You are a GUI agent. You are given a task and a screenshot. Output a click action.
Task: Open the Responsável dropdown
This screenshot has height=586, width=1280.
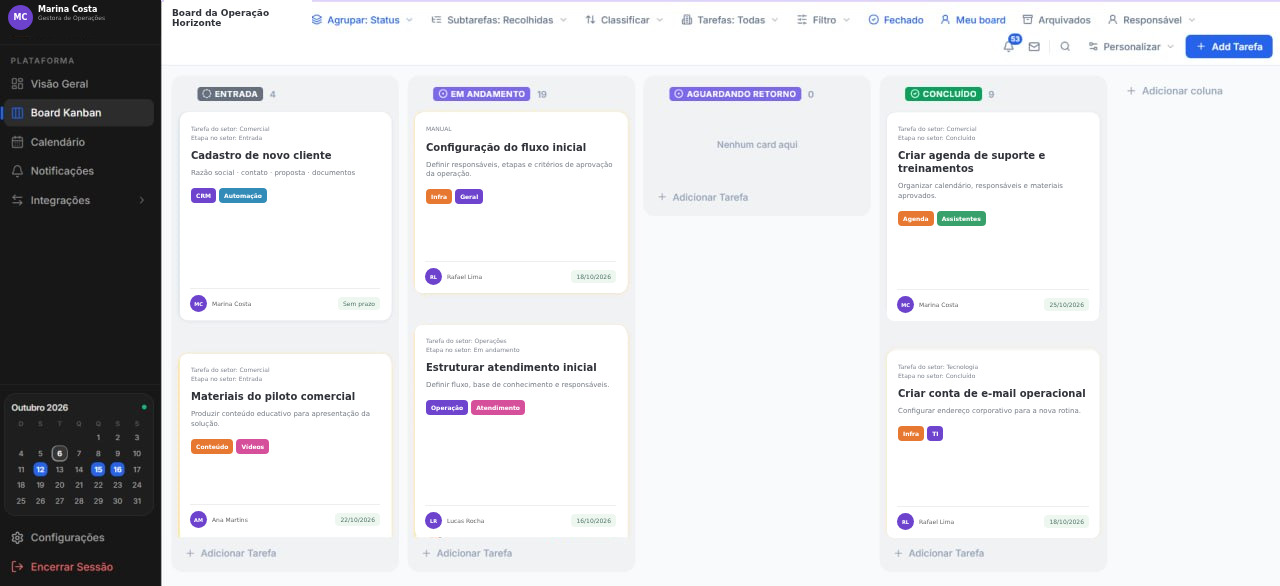pyautogui.click(x=1151, y=20)
